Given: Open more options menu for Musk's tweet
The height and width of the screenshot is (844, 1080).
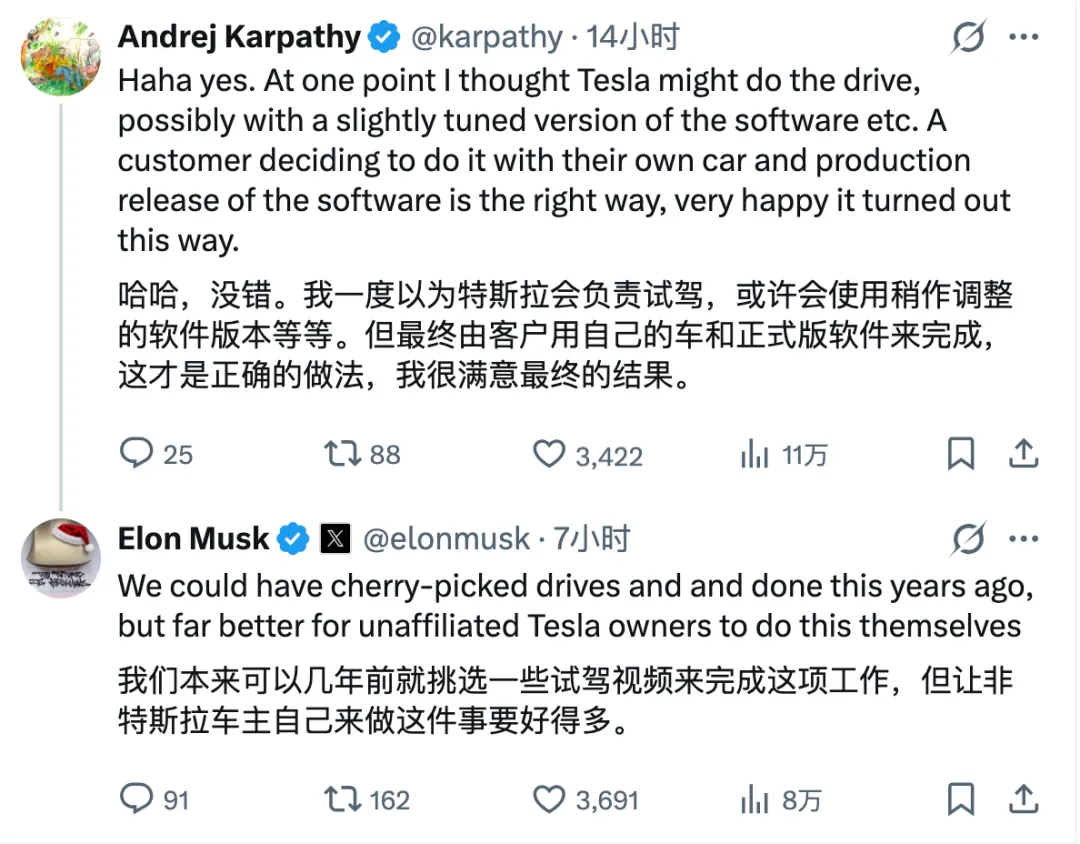Looking at the screenshot, I should pyautogui.click(x=1023, y=540).
